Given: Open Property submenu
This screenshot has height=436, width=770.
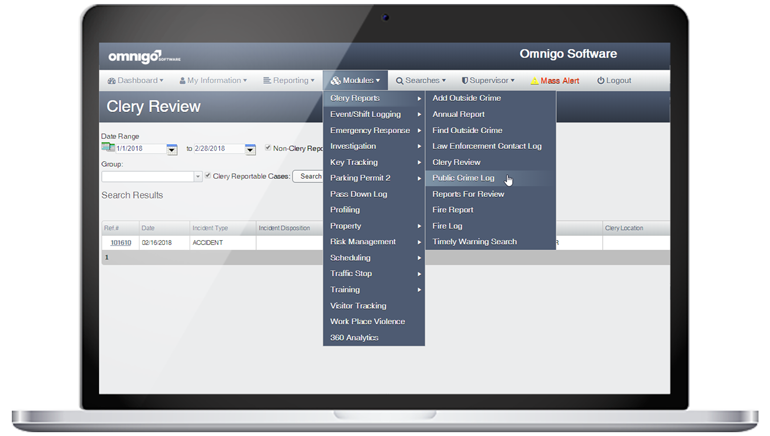Looking at the screenshot, I should pyautogui.click(x=374, y=226).
